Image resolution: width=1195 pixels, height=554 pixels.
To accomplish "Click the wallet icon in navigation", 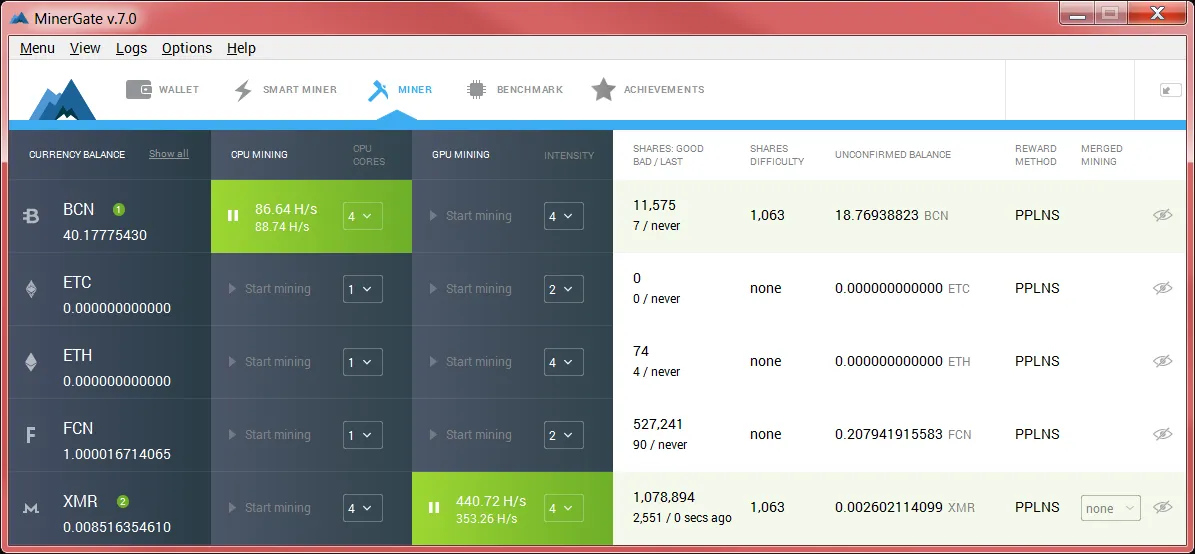I will tap(139, 89).
